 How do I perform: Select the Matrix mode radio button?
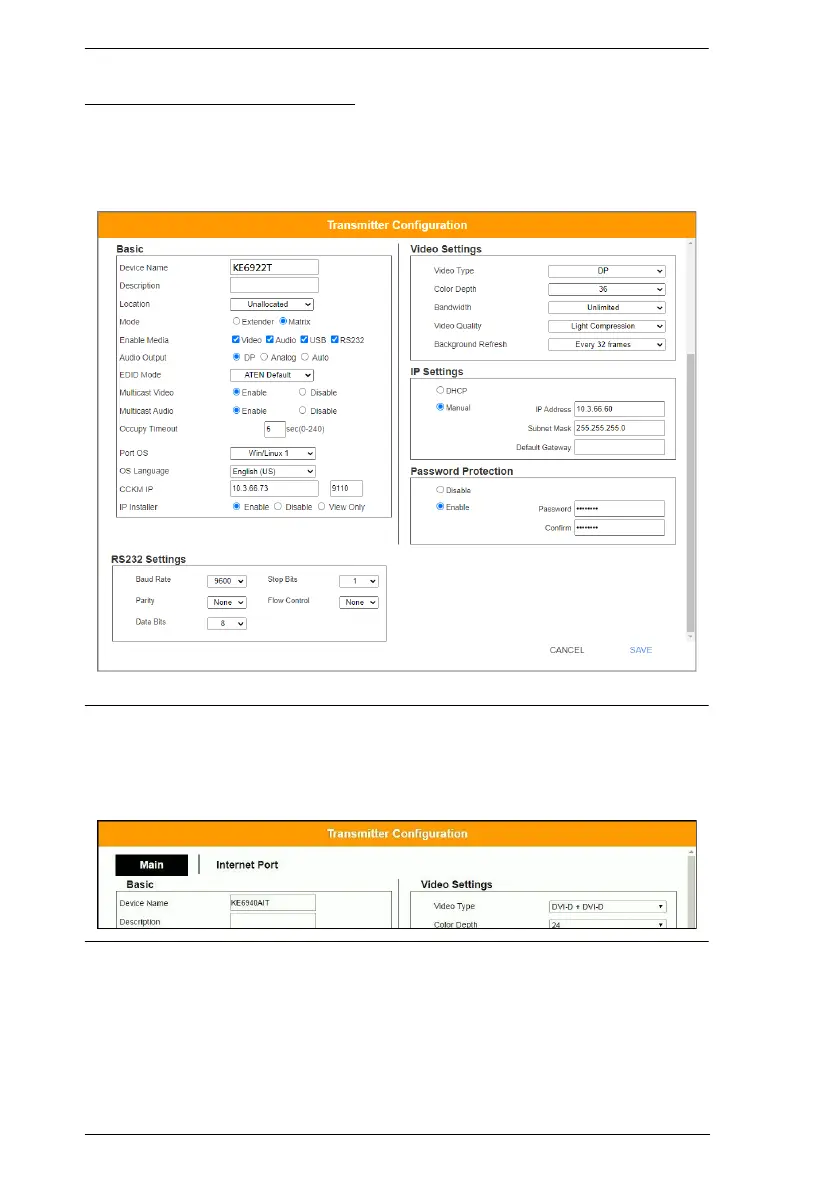283,322
